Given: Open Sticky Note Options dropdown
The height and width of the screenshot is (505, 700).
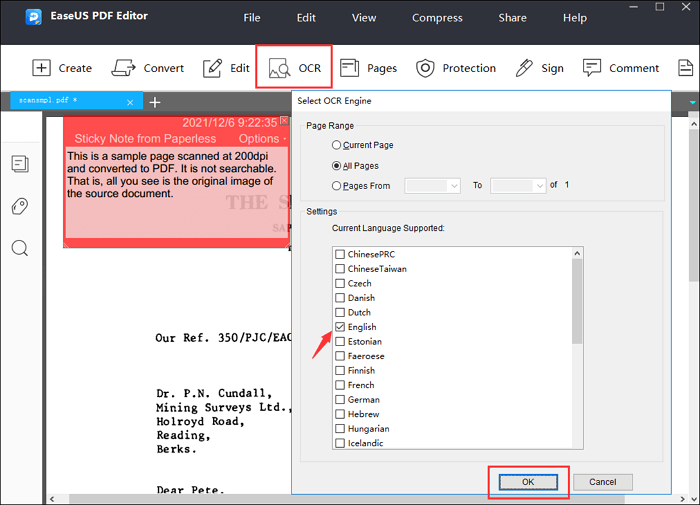Looking at the screenshot, I should [x=262, y=139].
